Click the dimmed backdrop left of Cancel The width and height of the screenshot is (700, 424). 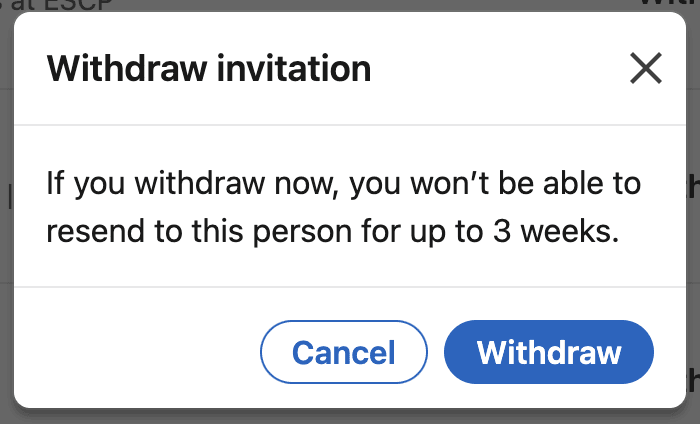(x=6, y=352)
